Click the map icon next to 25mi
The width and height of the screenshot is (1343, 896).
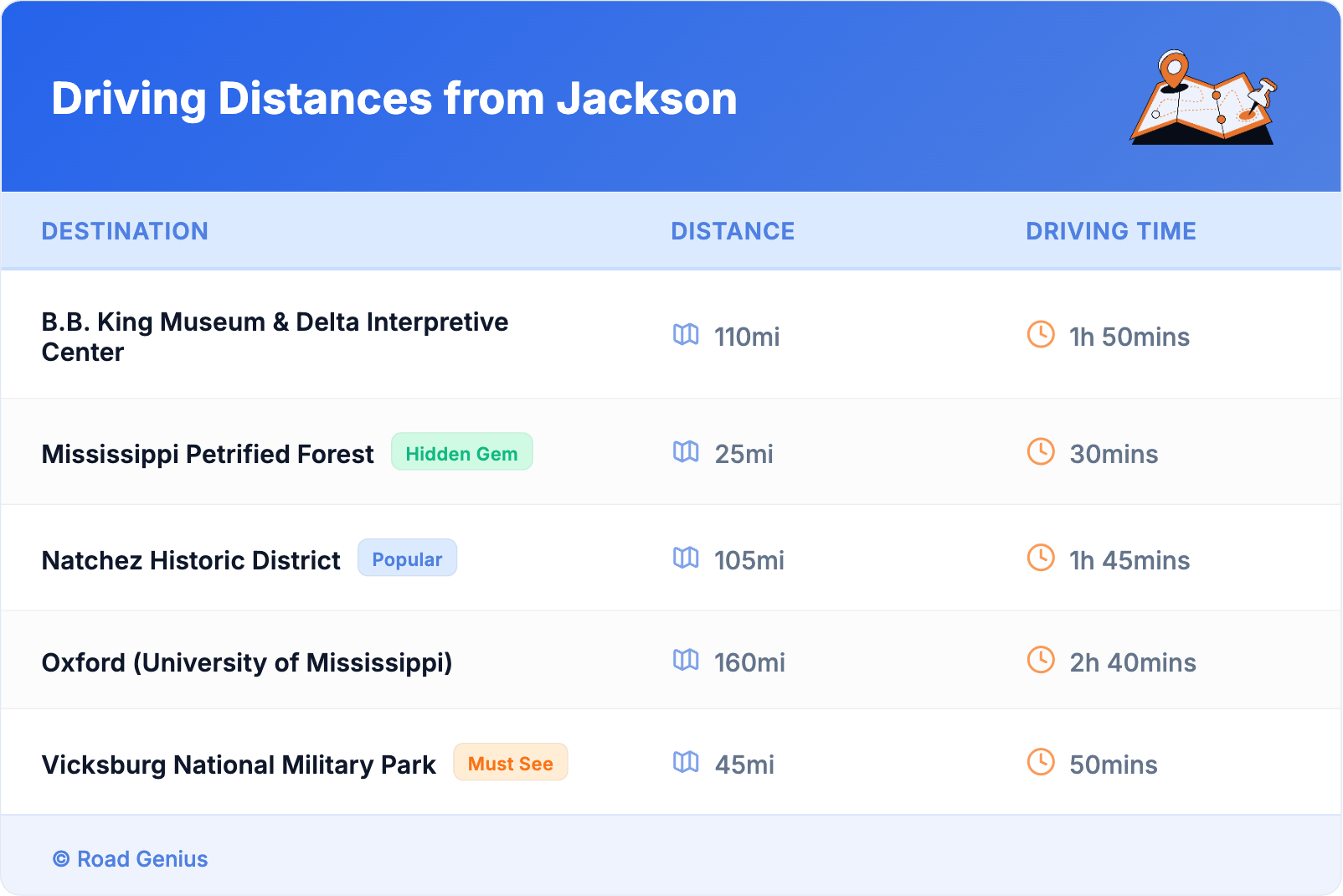click(x=686, y=452)
